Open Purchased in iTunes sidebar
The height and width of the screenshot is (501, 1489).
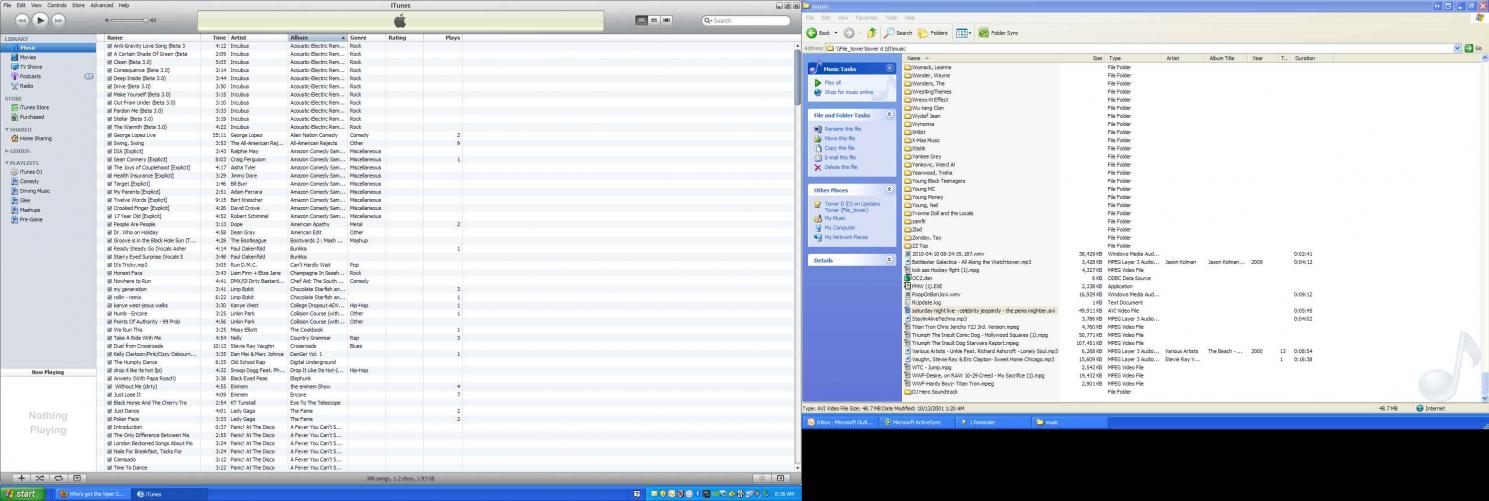(x=32, y=116)
